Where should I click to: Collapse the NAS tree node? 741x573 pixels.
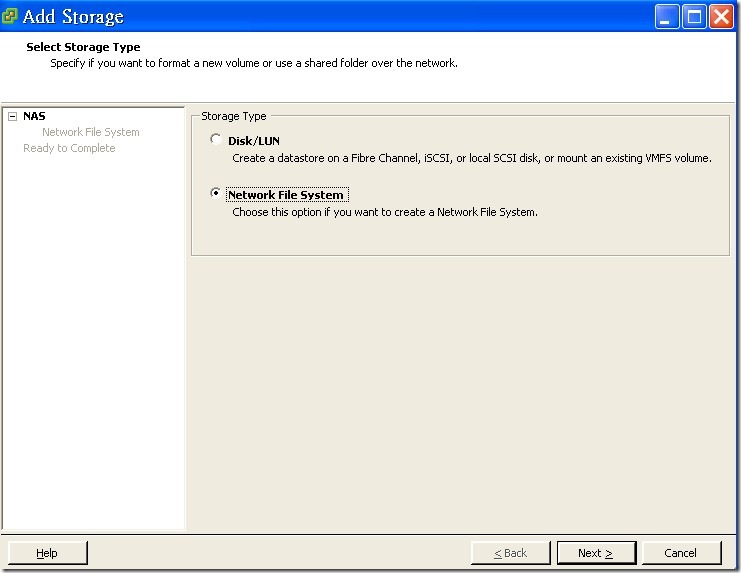[13, 116]
